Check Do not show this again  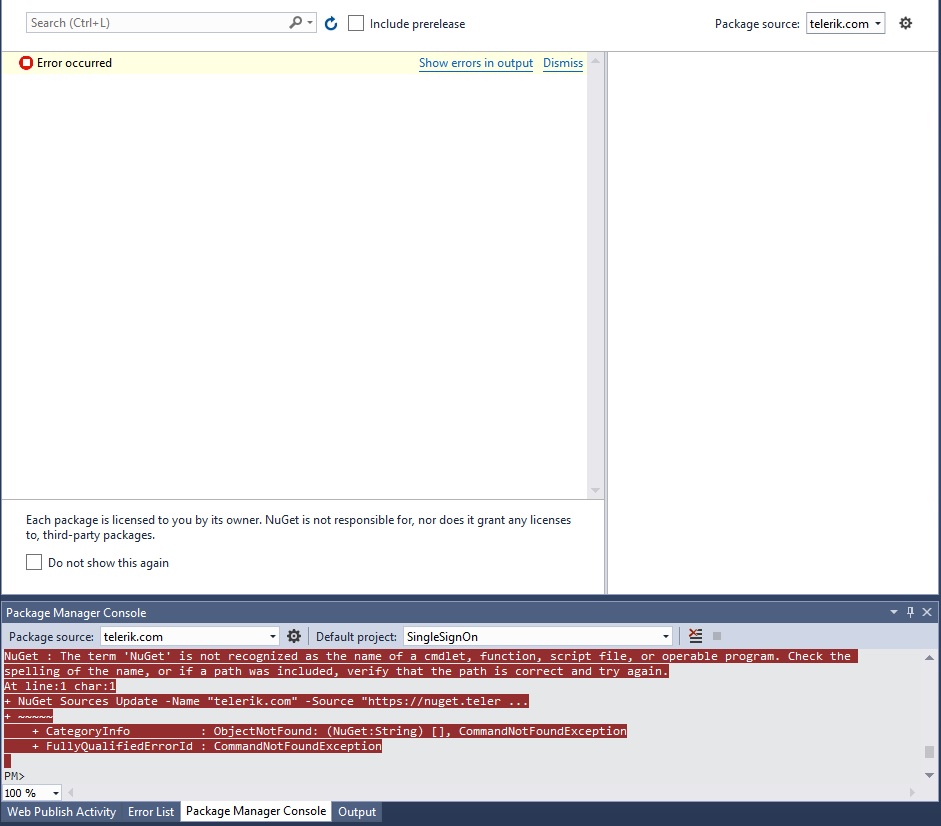click(x=34, y=562)
